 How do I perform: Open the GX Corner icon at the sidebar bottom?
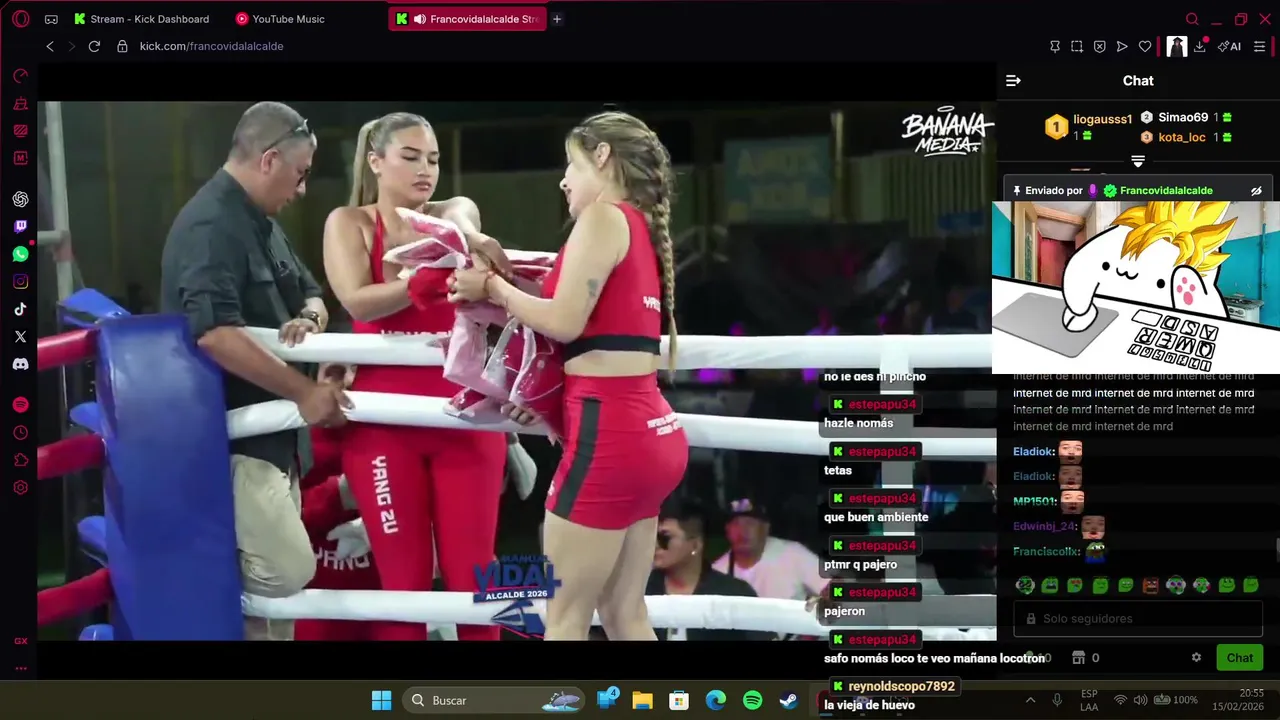pos(20,641)
